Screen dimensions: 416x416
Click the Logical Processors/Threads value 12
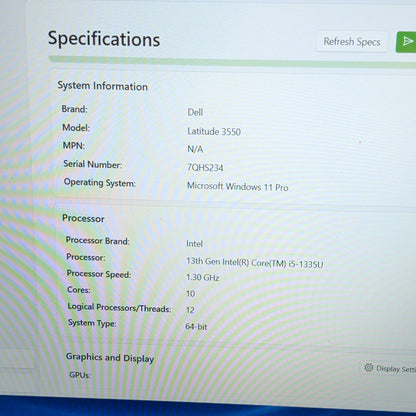(190, 310)
